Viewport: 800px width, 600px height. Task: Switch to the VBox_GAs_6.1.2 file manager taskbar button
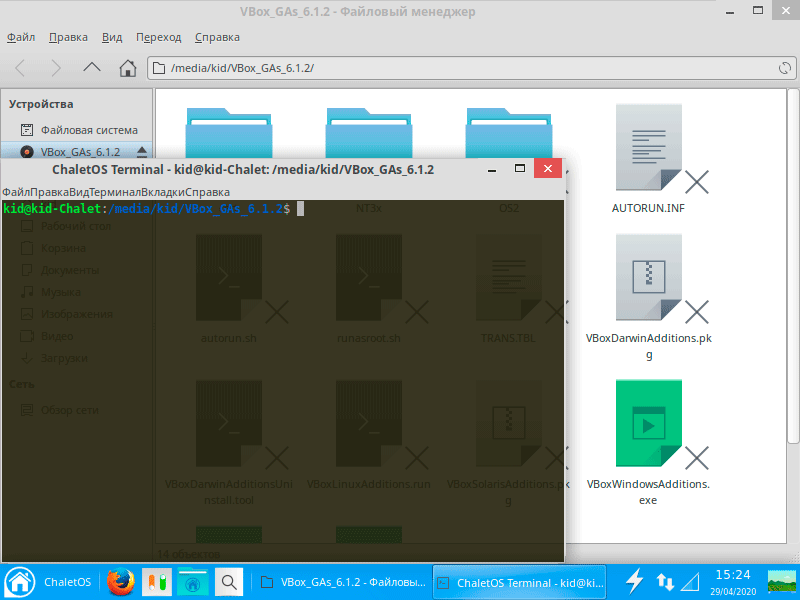tap(343, 582)
